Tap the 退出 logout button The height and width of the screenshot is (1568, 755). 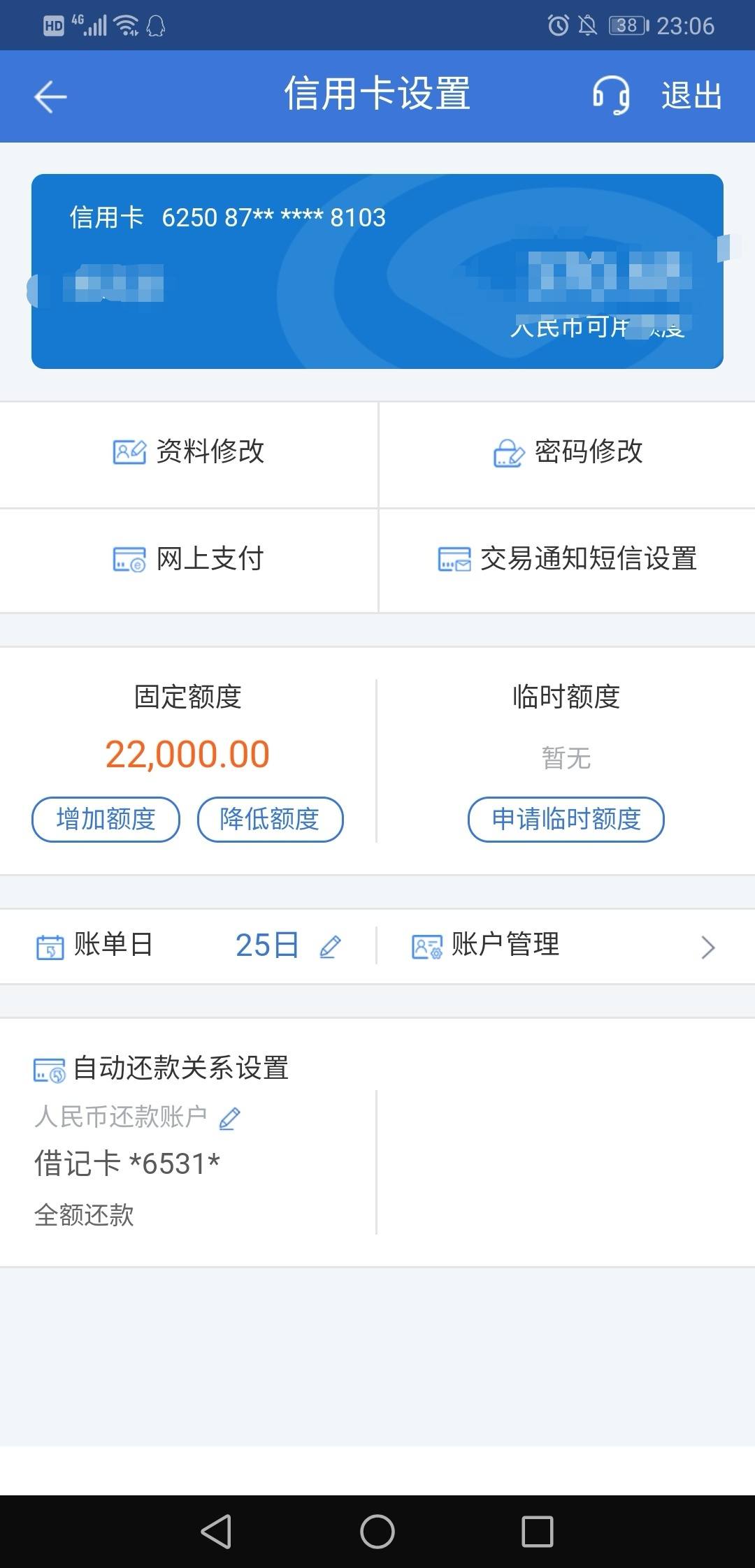pyautogui.click(x=691, y=96)
